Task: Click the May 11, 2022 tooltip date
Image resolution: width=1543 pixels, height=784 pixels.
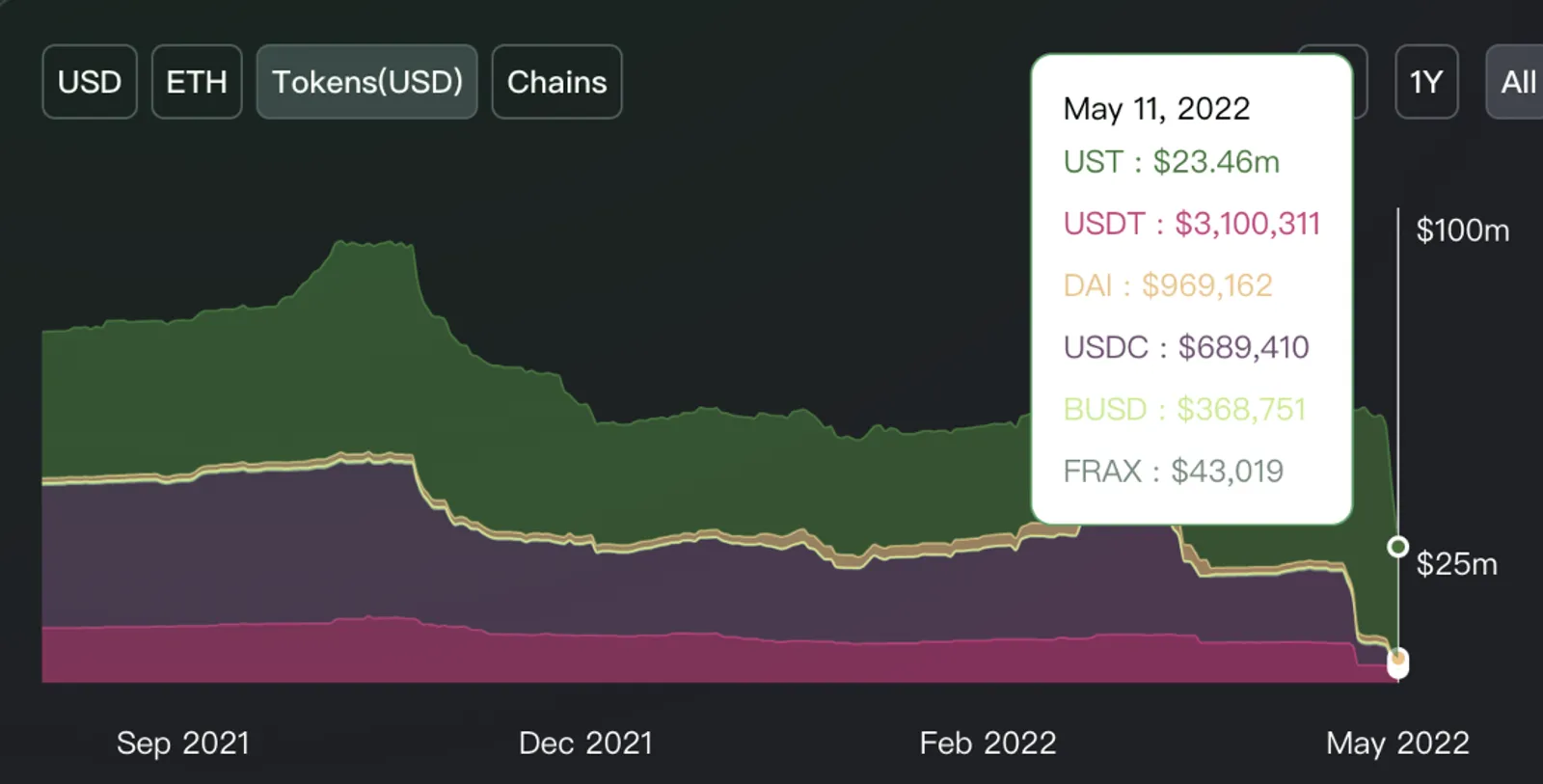Action: (1156, 108)
